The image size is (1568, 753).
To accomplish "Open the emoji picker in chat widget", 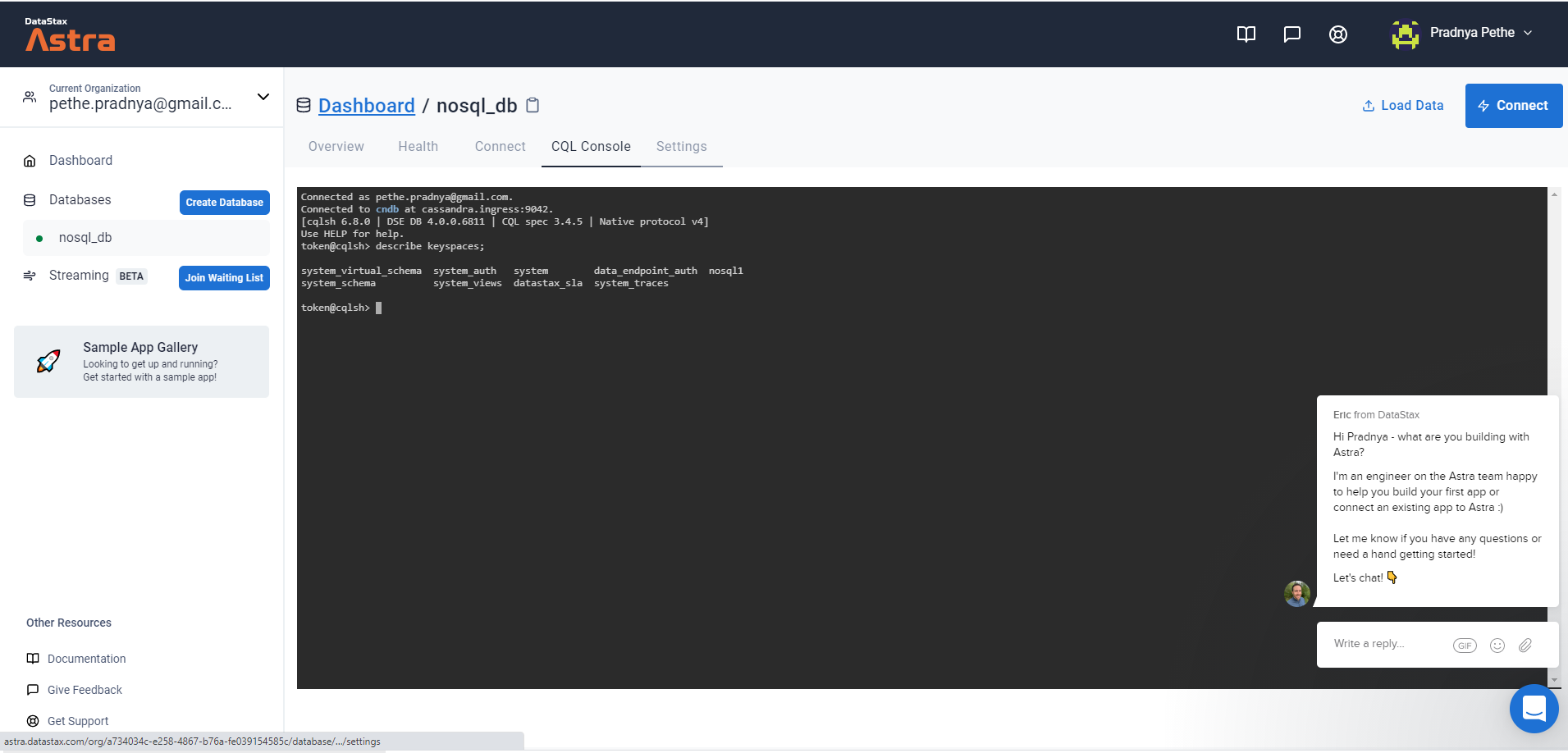I will pos(1497,646).
